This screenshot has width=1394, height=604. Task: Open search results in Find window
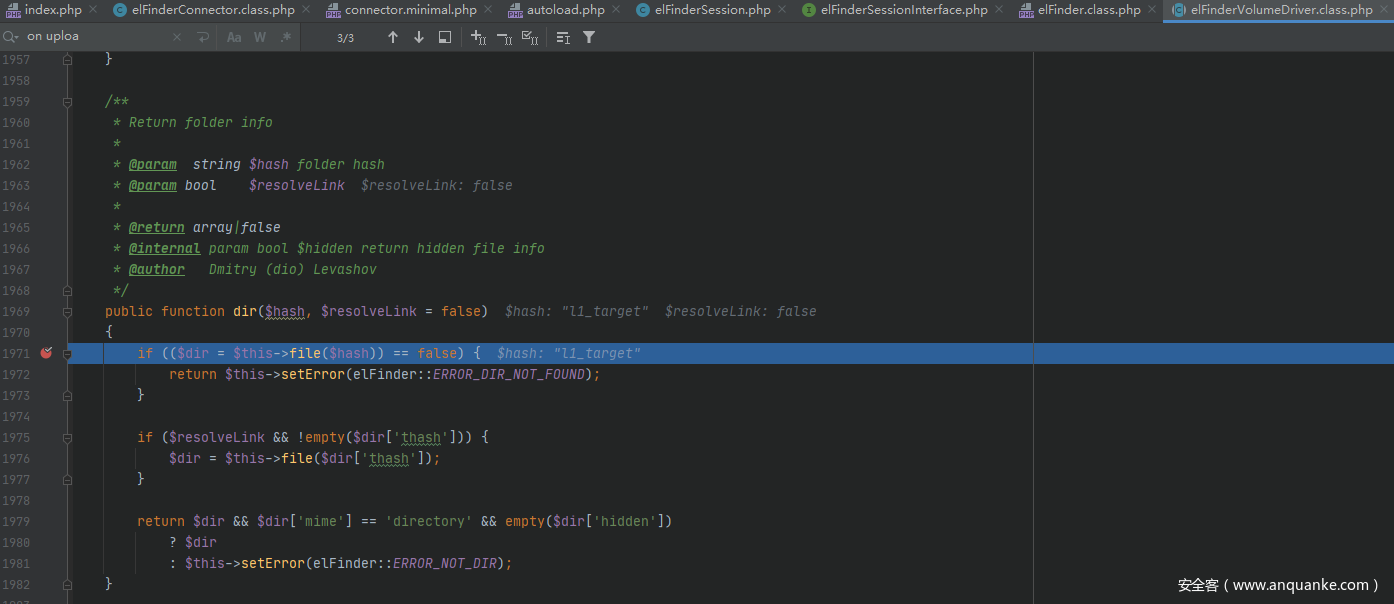(445, 37)
